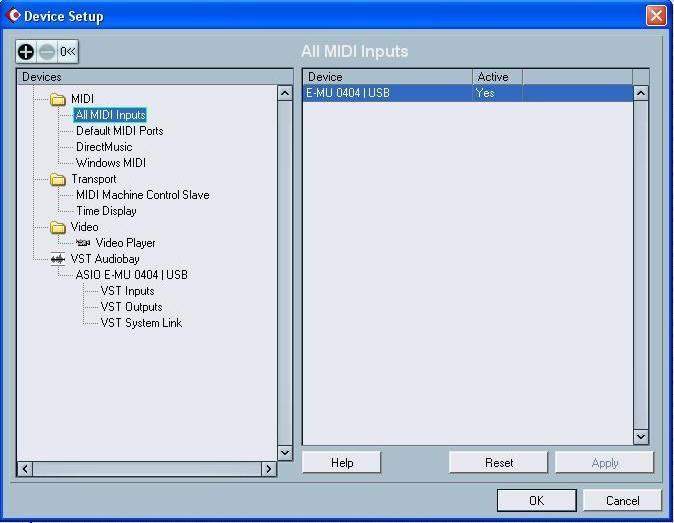
Task: Open VST System Link
Action: tap(141, 323)
